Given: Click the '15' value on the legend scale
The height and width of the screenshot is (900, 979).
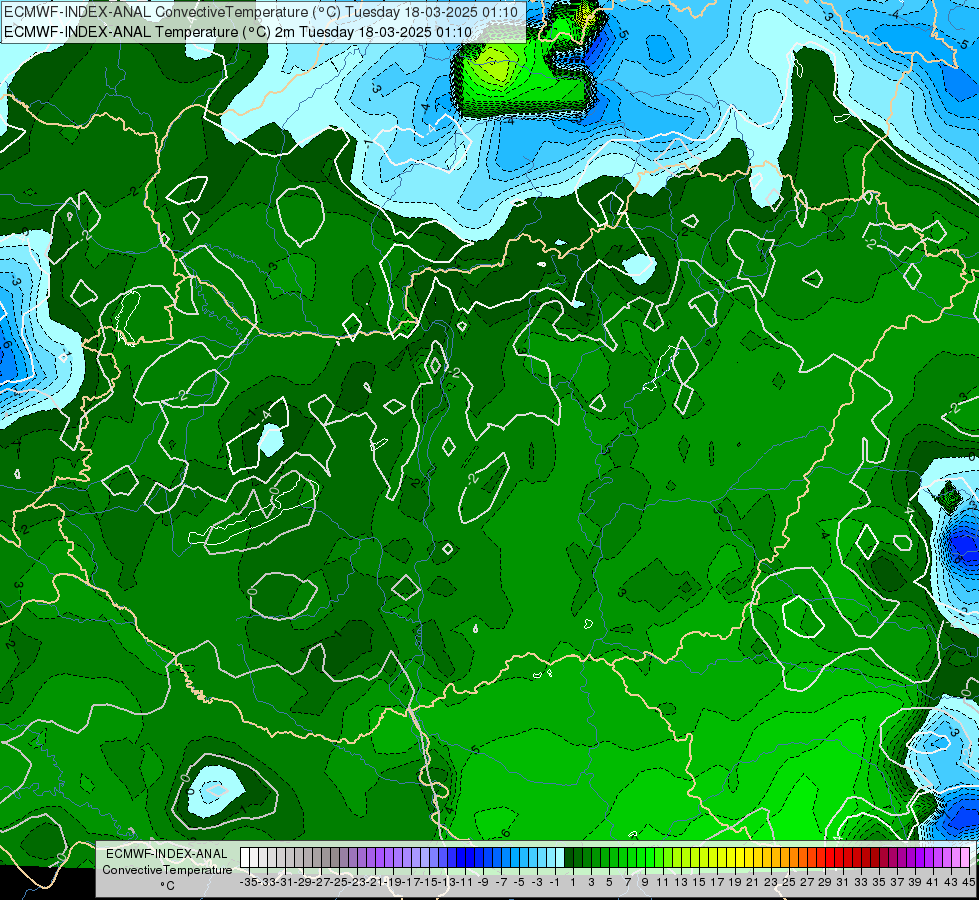Looking at the screenshot, I should click(699, 882).
